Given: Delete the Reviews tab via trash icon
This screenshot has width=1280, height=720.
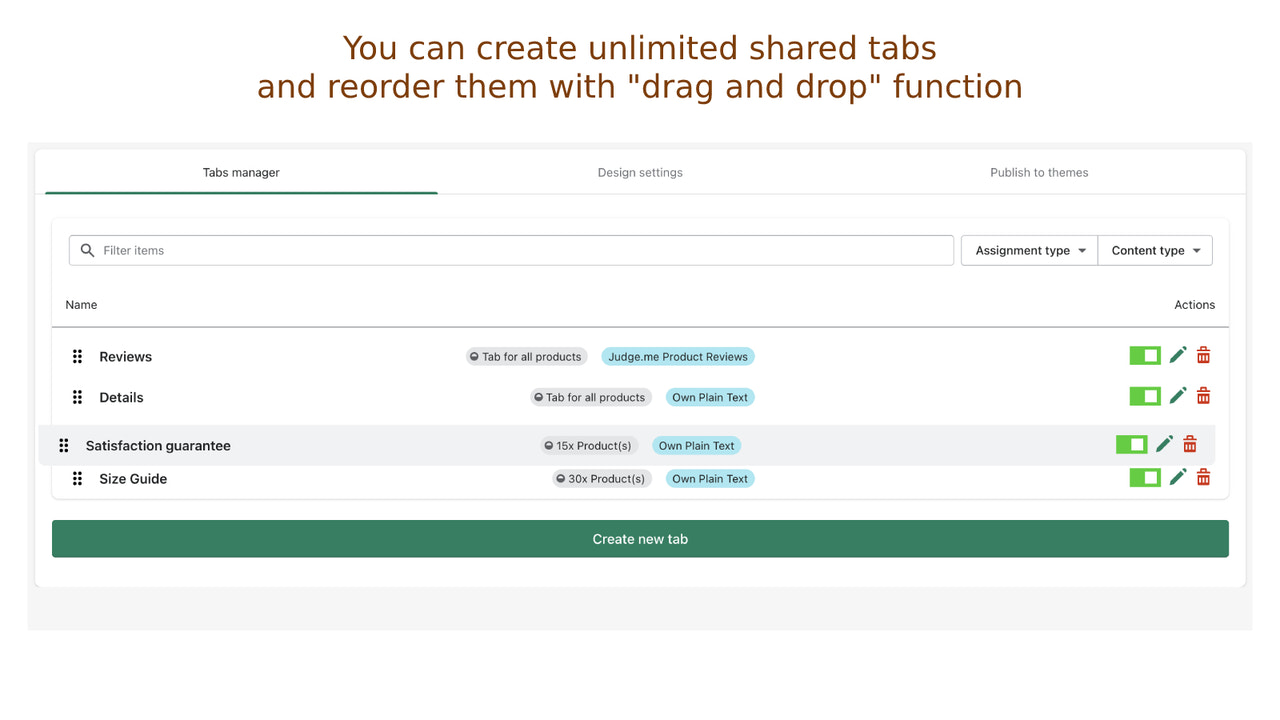Looking at the screenshot, I should [x=1203, y=355].
